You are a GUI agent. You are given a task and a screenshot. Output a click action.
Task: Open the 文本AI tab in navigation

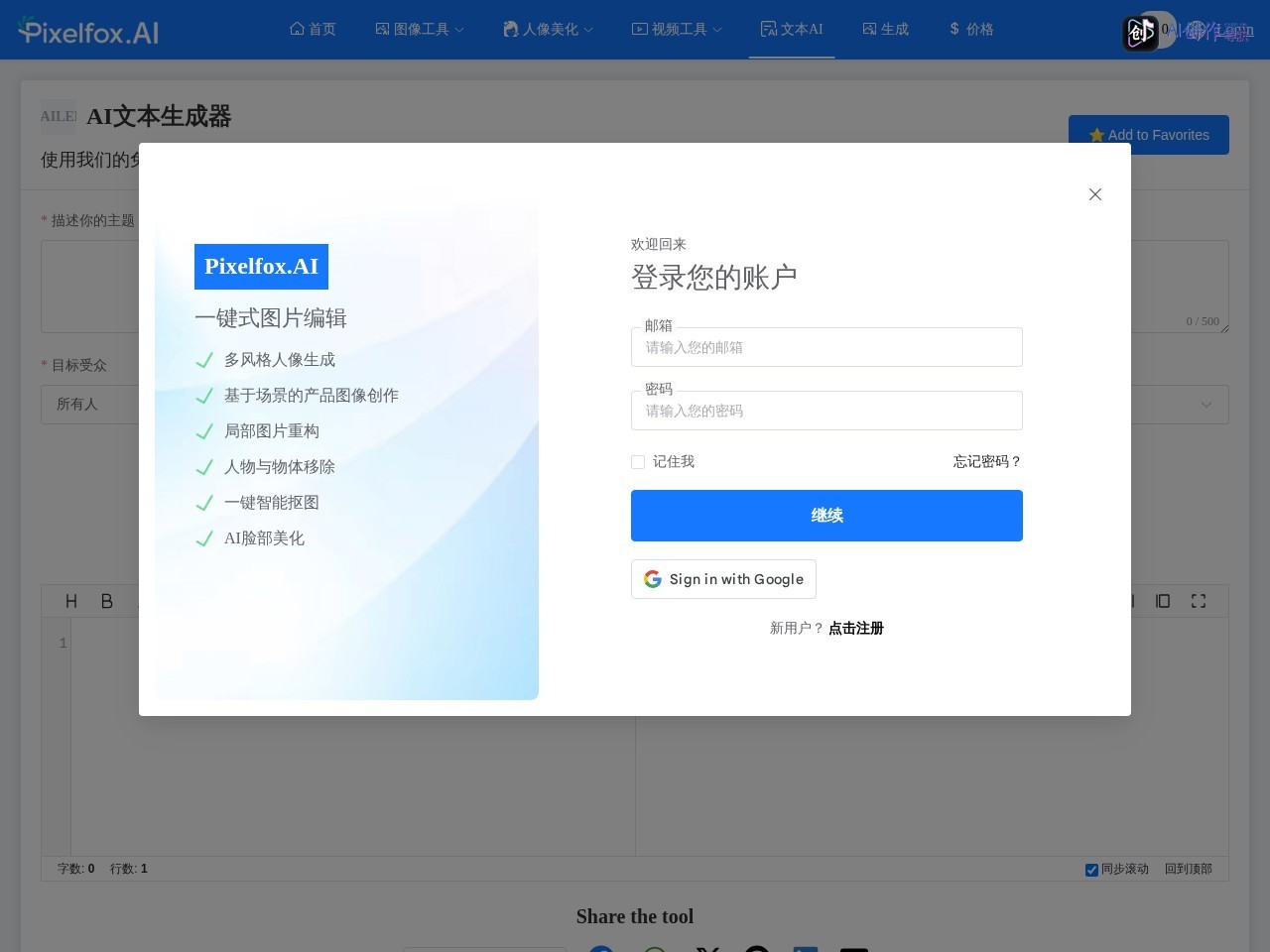pos(792,29)
